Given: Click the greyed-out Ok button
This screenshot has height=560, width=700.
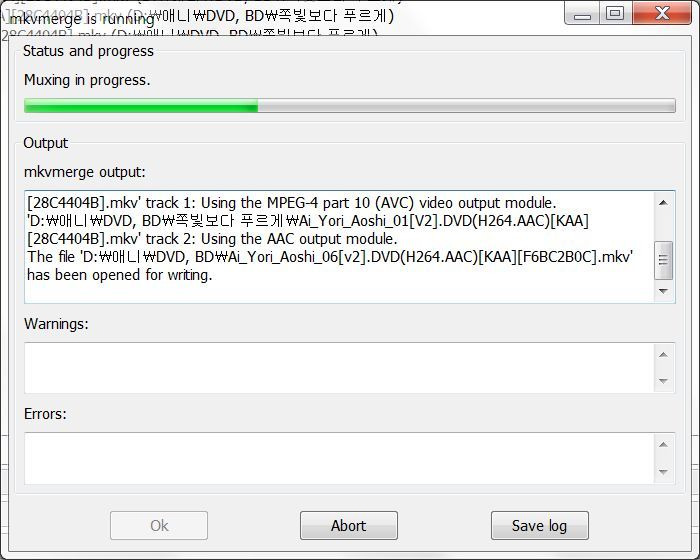Looking at the screenshot, I should 159,525.
